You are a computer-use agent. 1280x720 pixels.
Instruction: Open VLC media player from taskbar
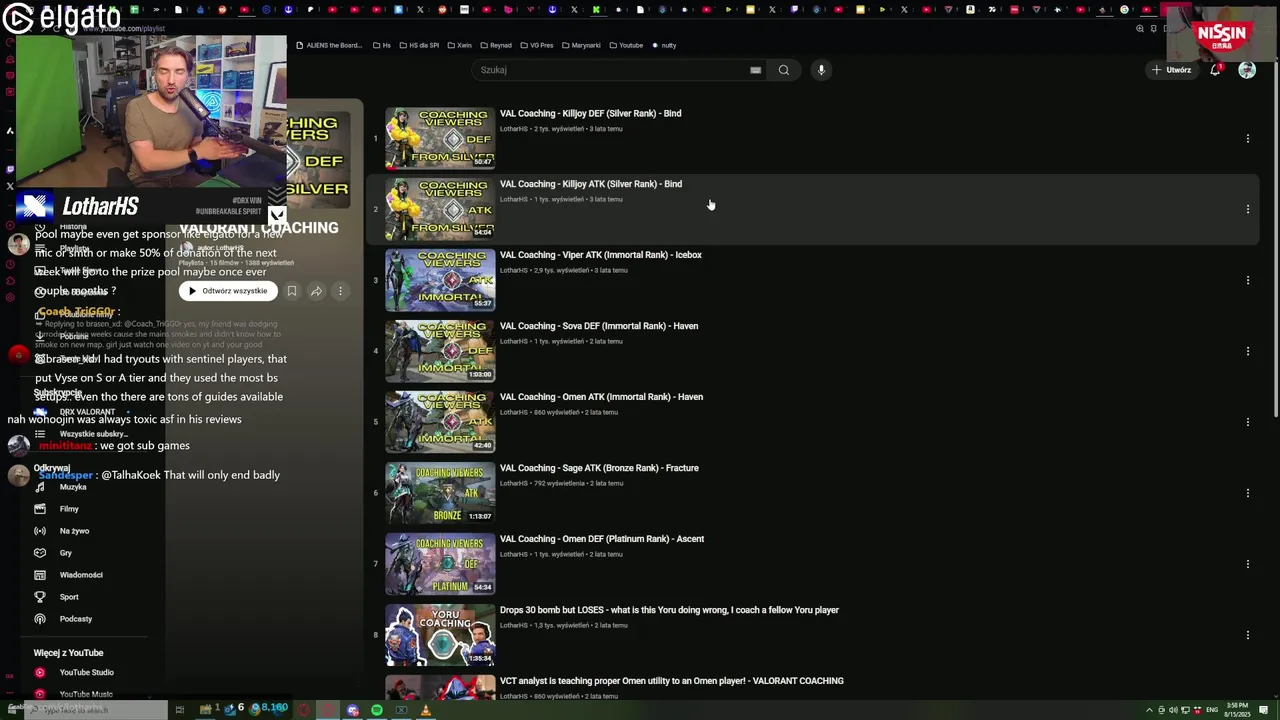point(425,710)
